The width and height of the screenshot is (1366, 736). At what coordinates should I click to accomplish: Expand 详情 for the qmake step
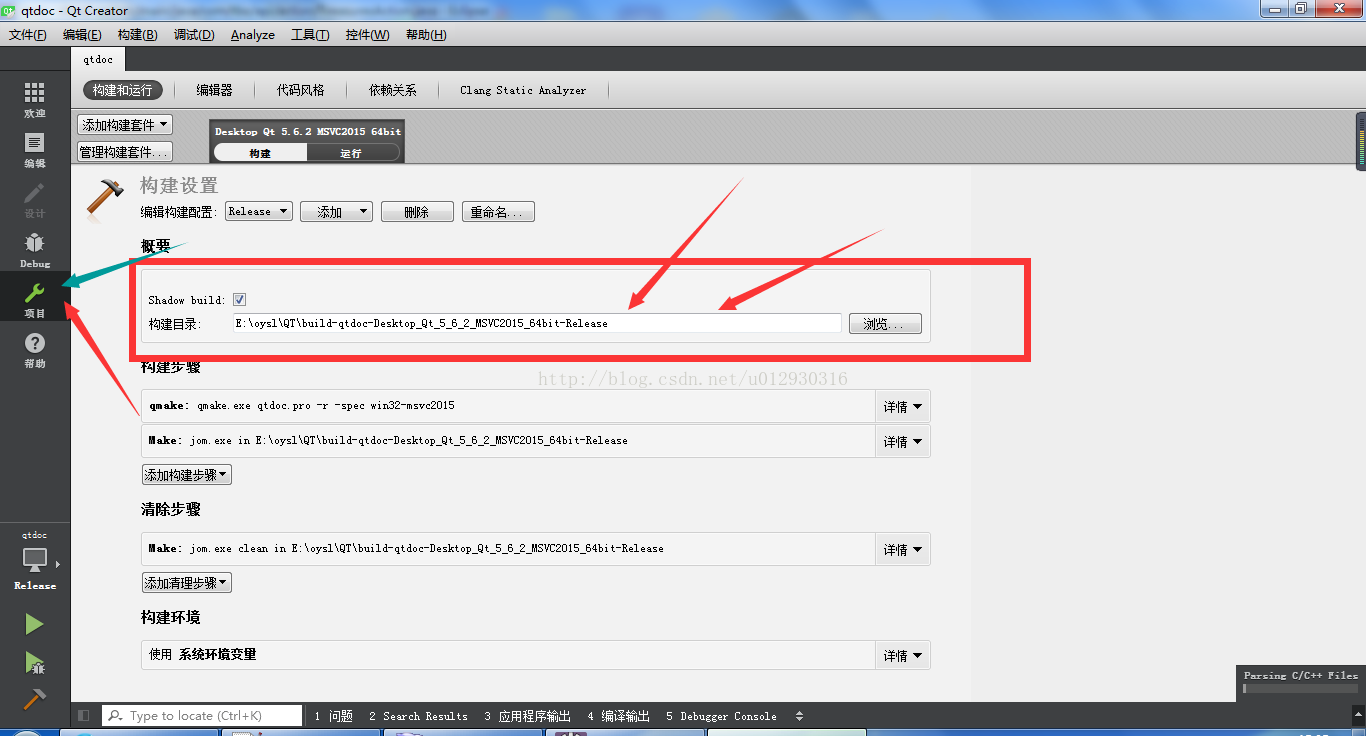902,407
